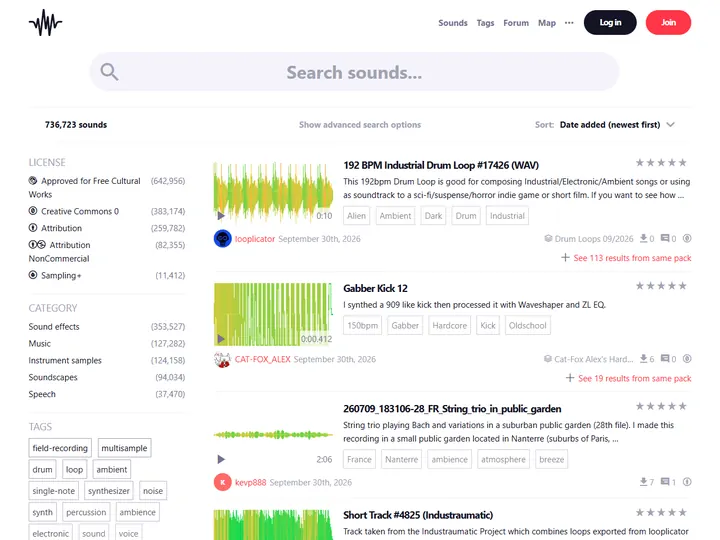Seek within the String trio waveform
Image resolution: width=720 pixels, height=540 pixels.
274,434
